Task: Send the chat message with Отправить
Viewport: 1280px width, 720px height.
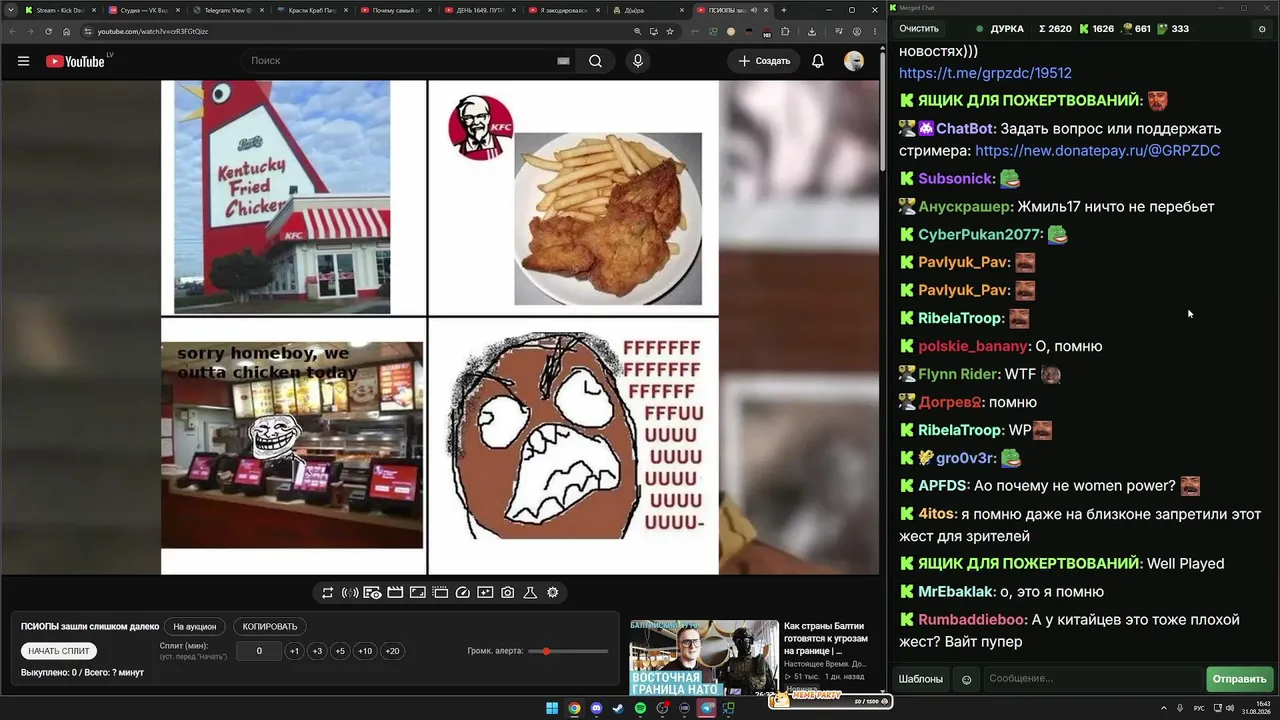Action: 1240,679
